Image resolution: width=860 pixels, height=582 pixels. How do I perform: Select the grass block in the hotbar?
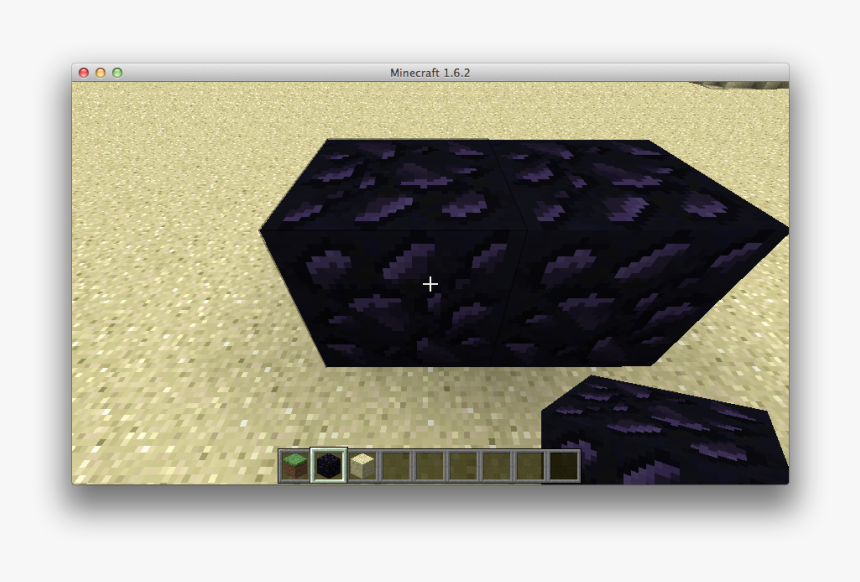[x=293, y=467]
